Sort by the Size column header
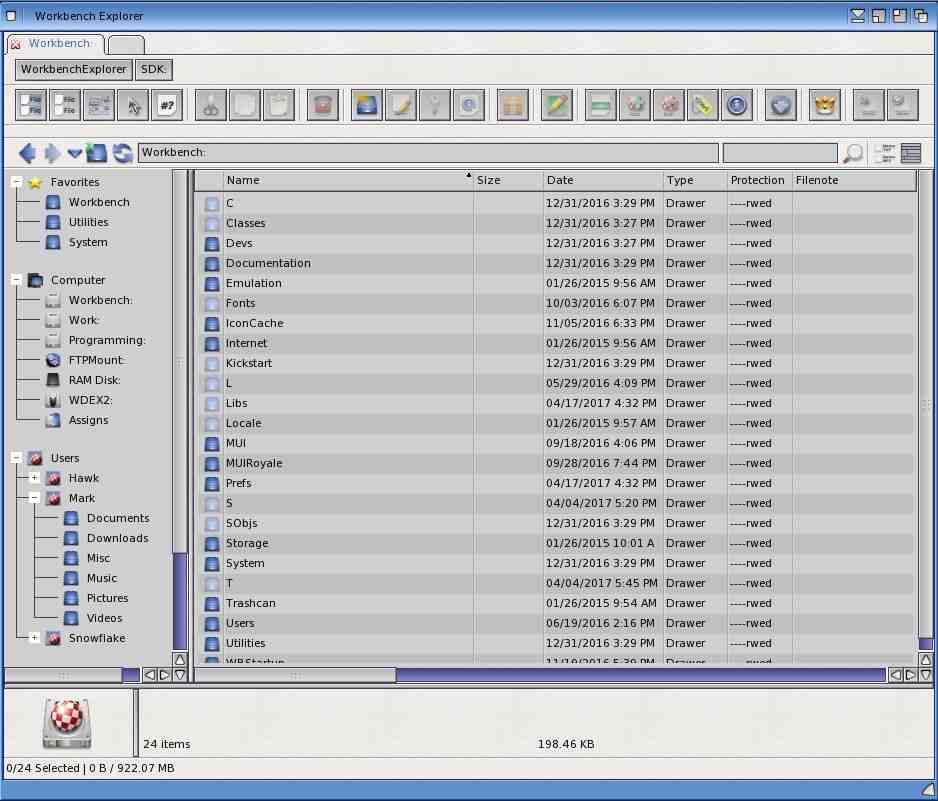 (x=508, y=180)
